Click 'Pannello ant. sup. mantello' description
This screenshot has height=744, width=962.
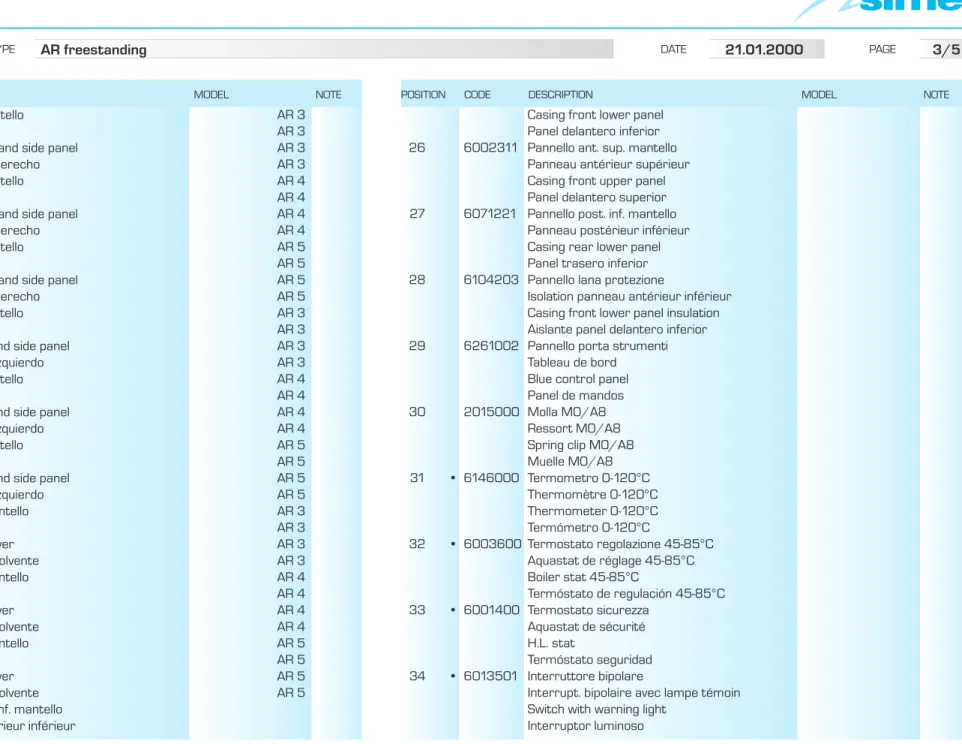pyautogui.click(x=602, y=148)
